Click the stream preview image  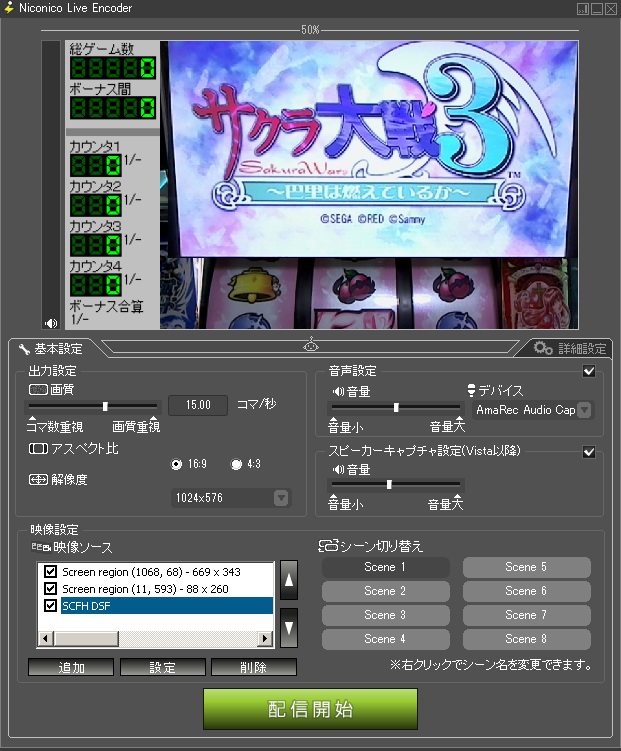coord(322,185)
